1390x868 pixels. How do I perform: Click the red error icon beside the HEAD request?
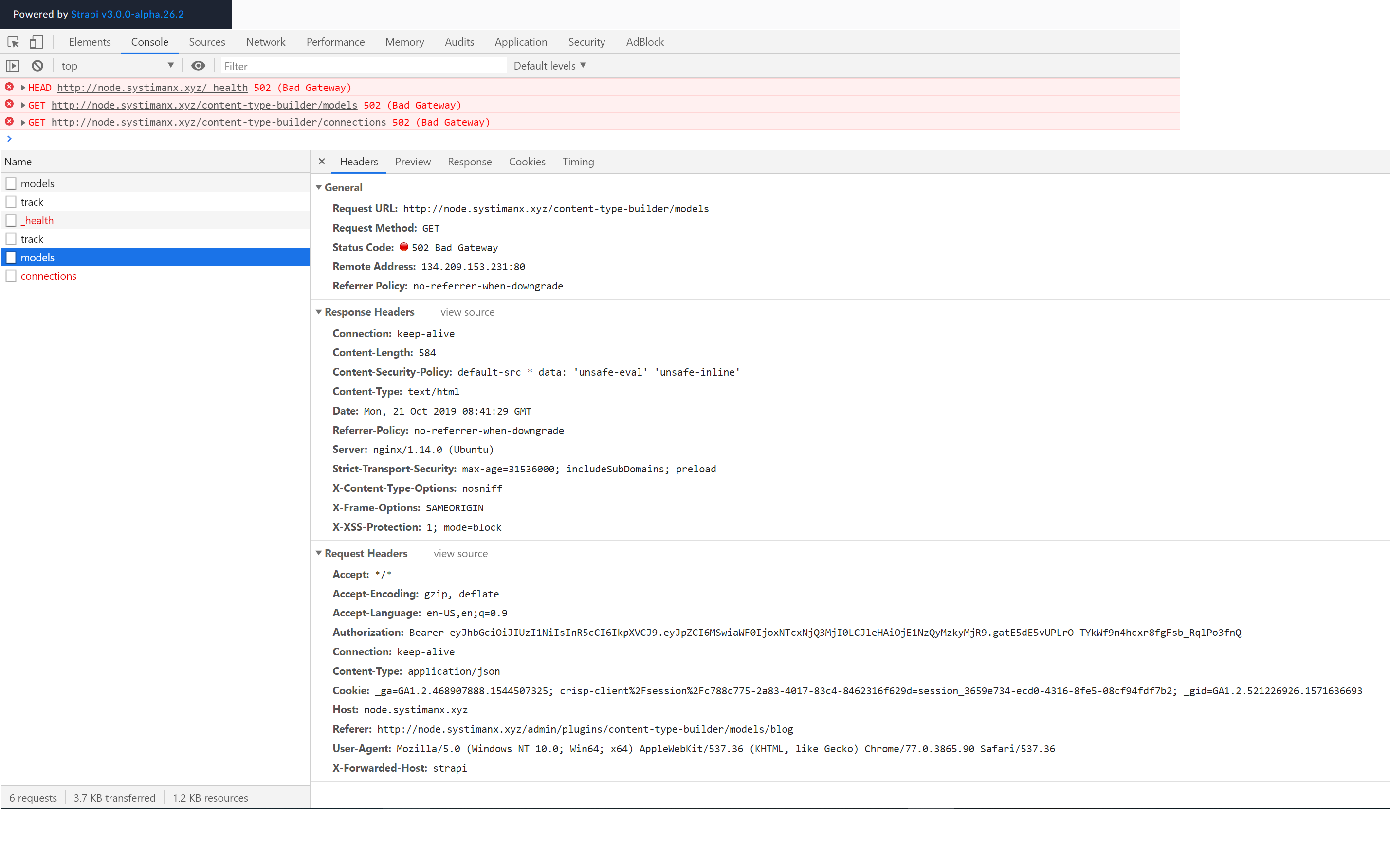9,87
